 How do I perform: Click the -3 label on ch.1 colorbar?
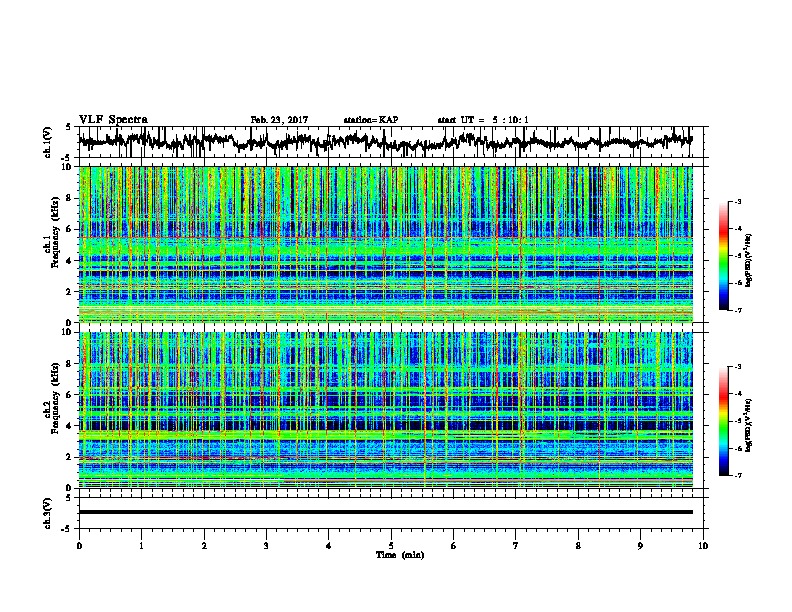(737, 202)
